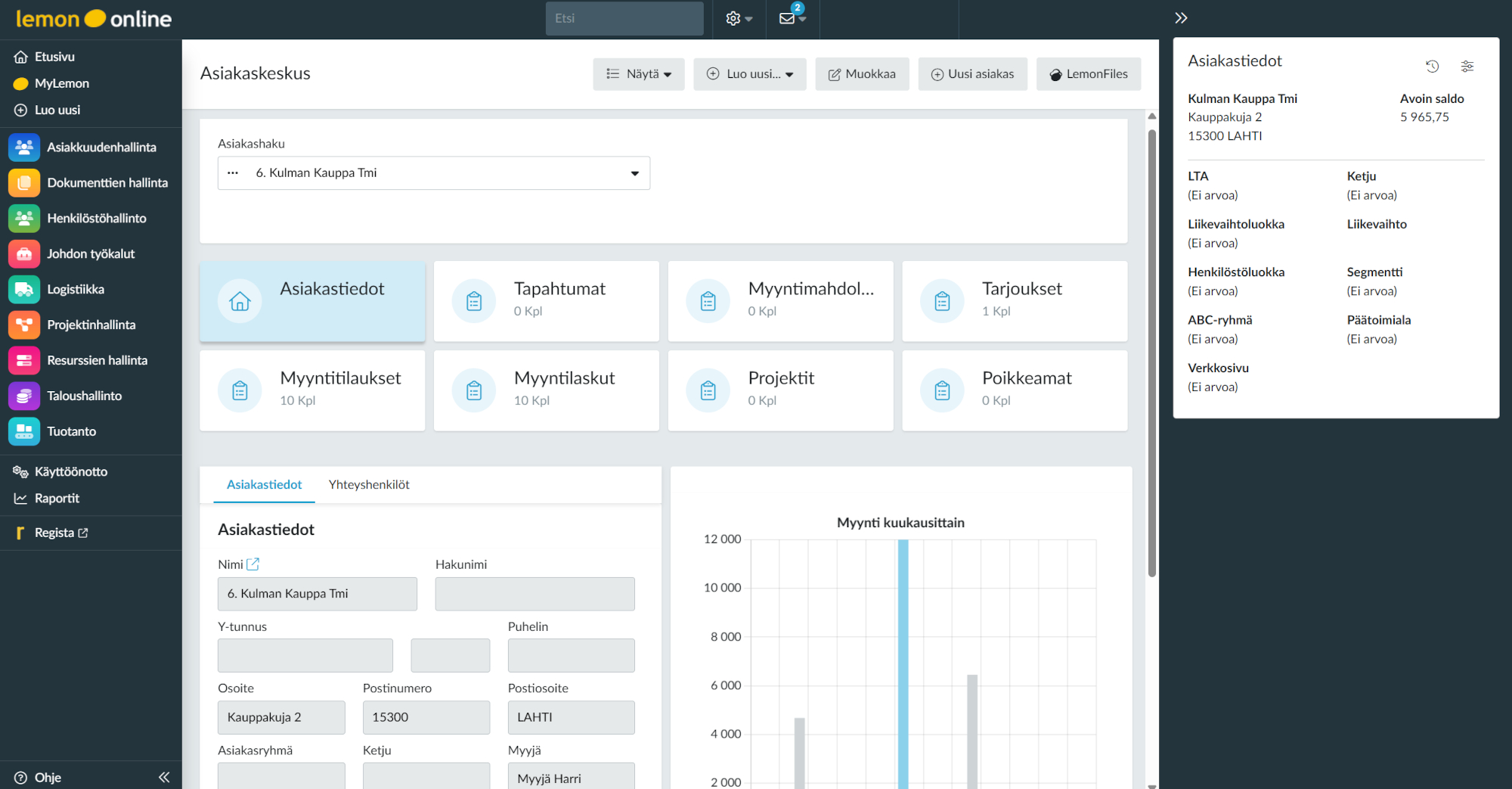Open the messages envelope icon with badge

pyautogui.click(x=787, y=18)
